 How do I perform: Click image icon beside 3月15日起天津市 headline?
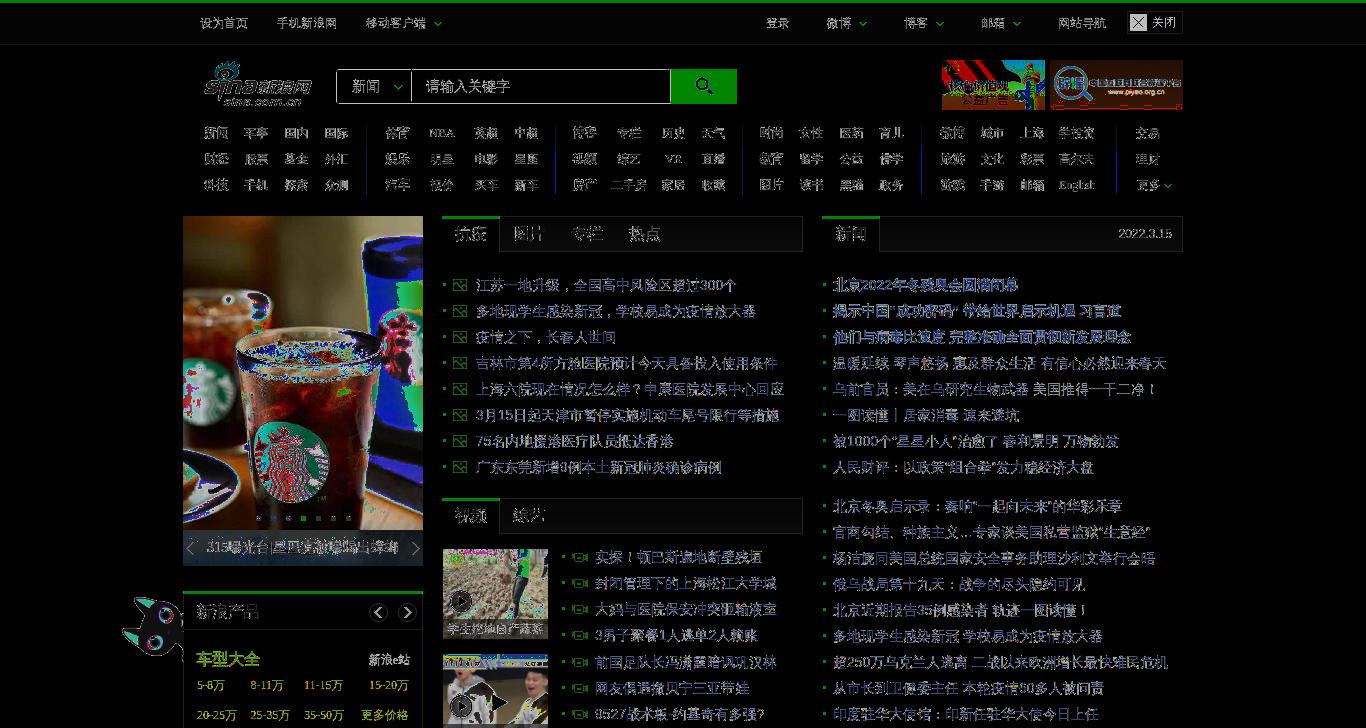[x=460, y=415]
